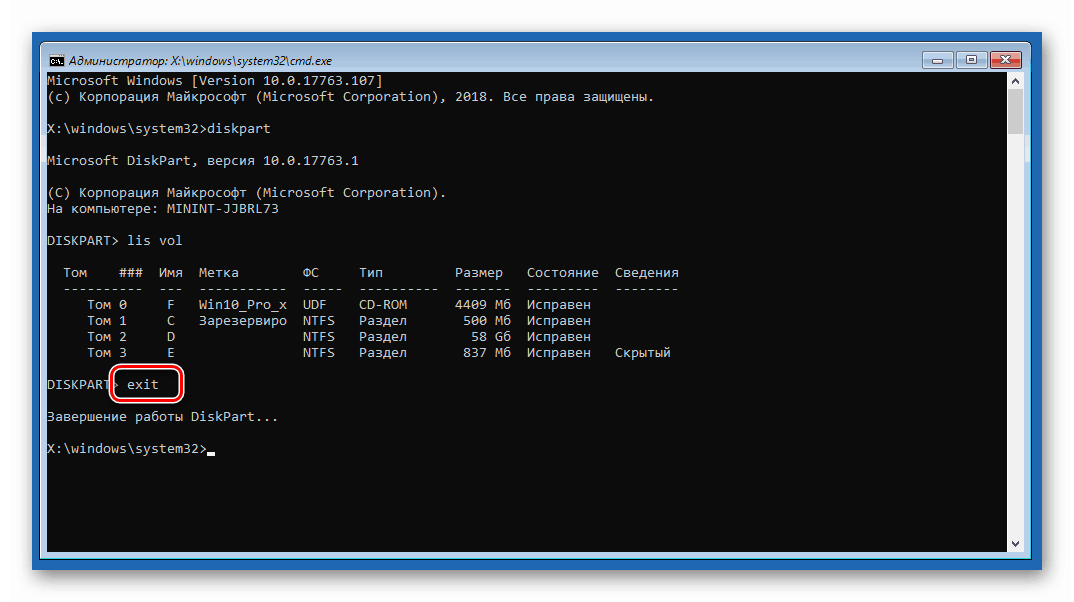Click the 'Зарезервиро' volume label
The width and height of the screenshot is (1074, 602).
coord(242,321)
